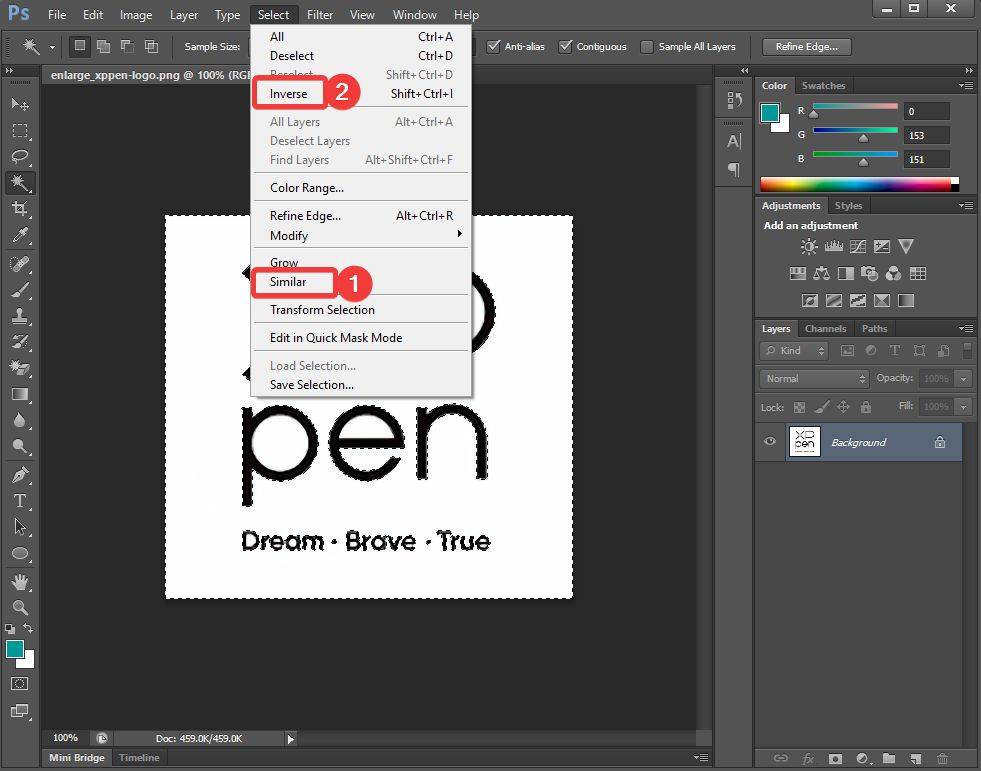Toggle the Anti-alias checkbox
This screenshot has height=771, width=981.
494,46
